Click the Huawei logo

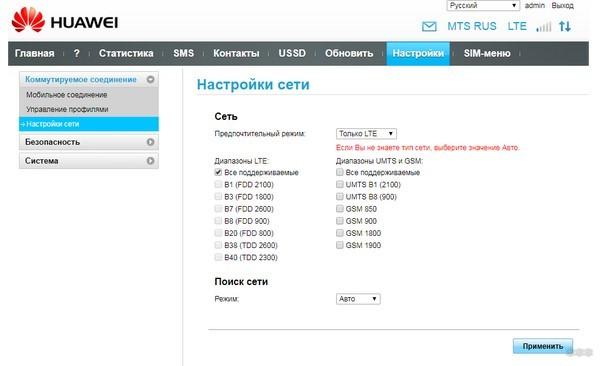coord(65,20)
